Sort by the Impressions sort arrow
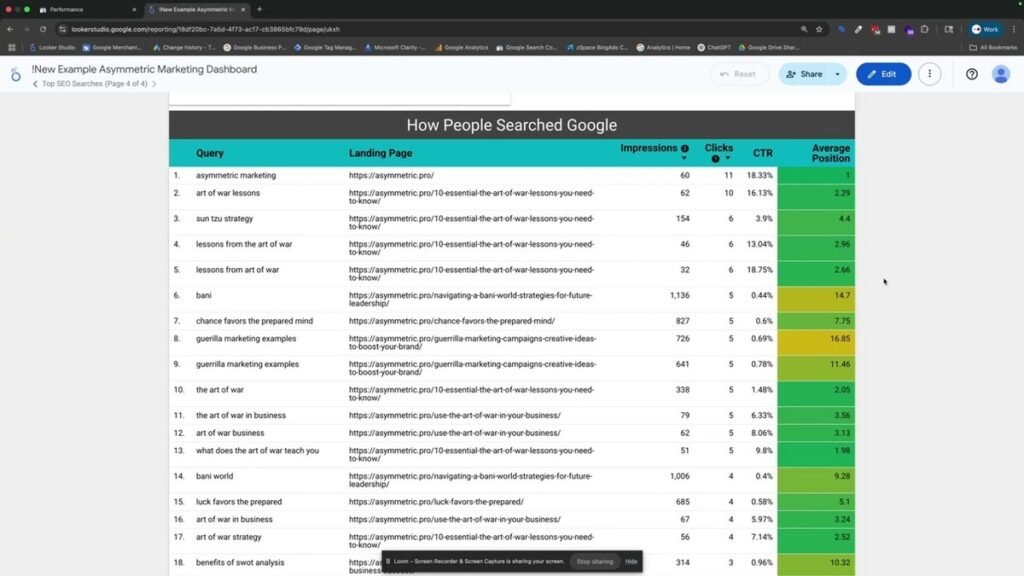This screenshot has height=576, width=1024. [684, 159]
